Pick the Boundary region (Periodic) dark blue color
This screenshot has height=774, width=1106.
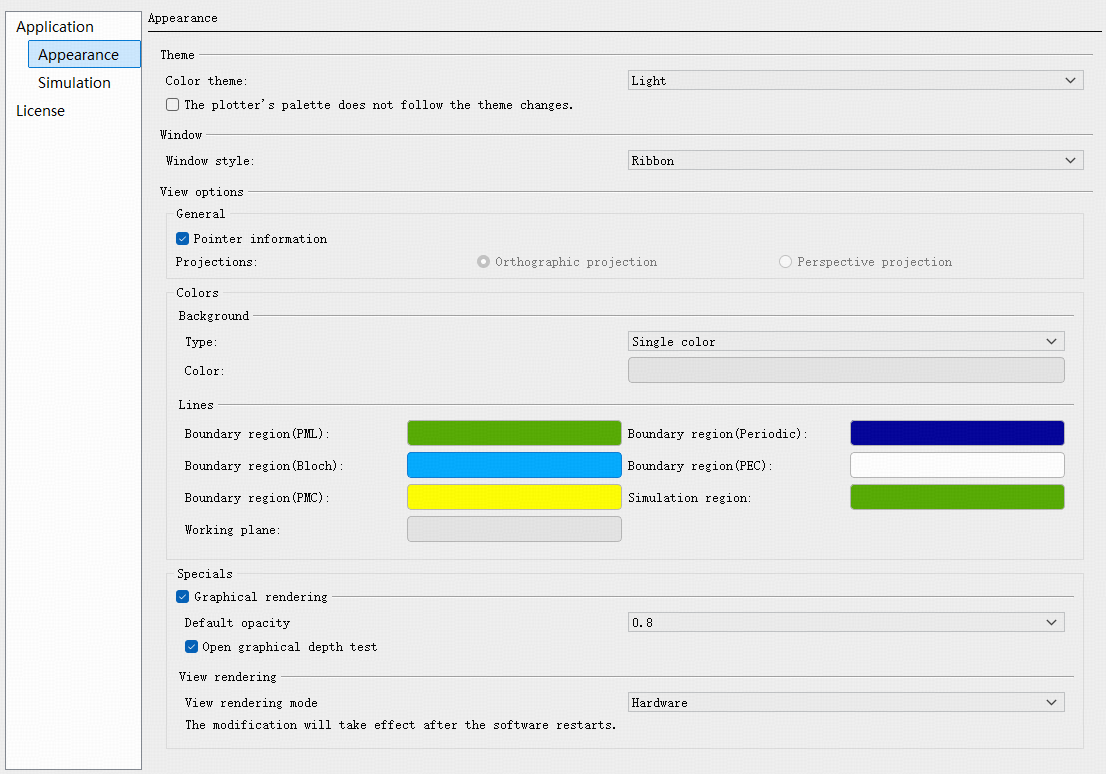[x=957, y=433]
